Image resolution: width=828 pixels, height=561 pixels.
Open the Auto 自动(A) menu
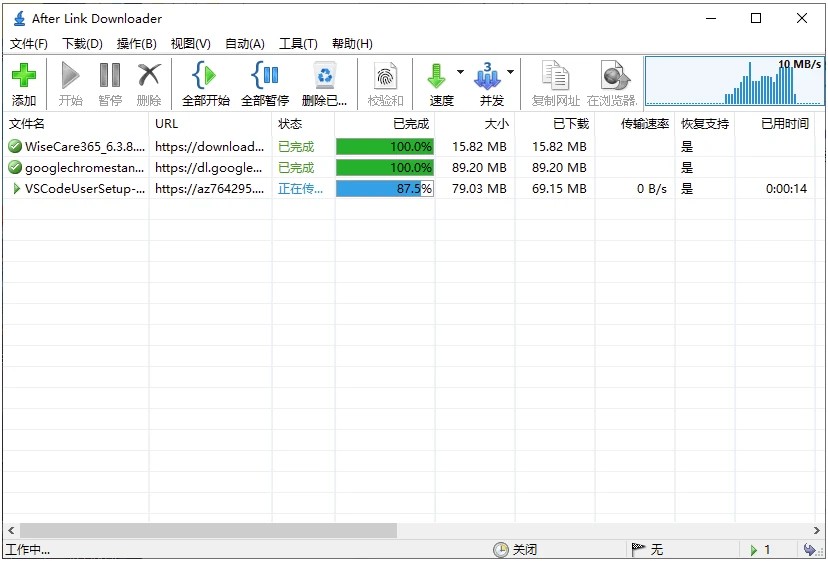coord(244,44)
